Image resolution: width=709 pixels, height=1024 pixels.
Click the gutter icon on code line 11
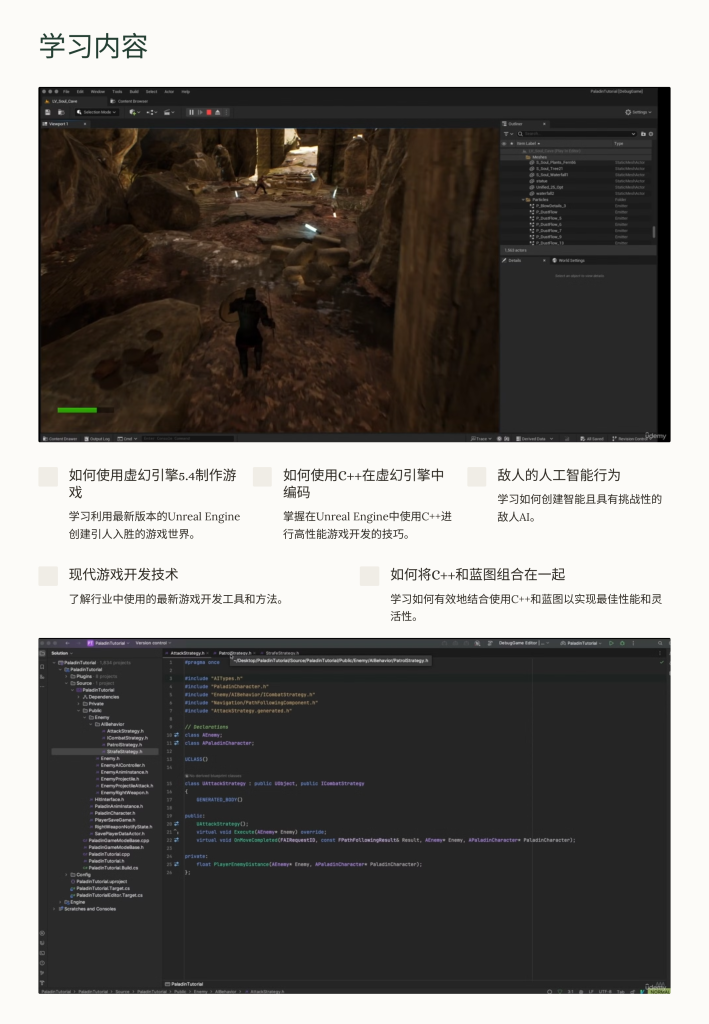coord(176,743)
